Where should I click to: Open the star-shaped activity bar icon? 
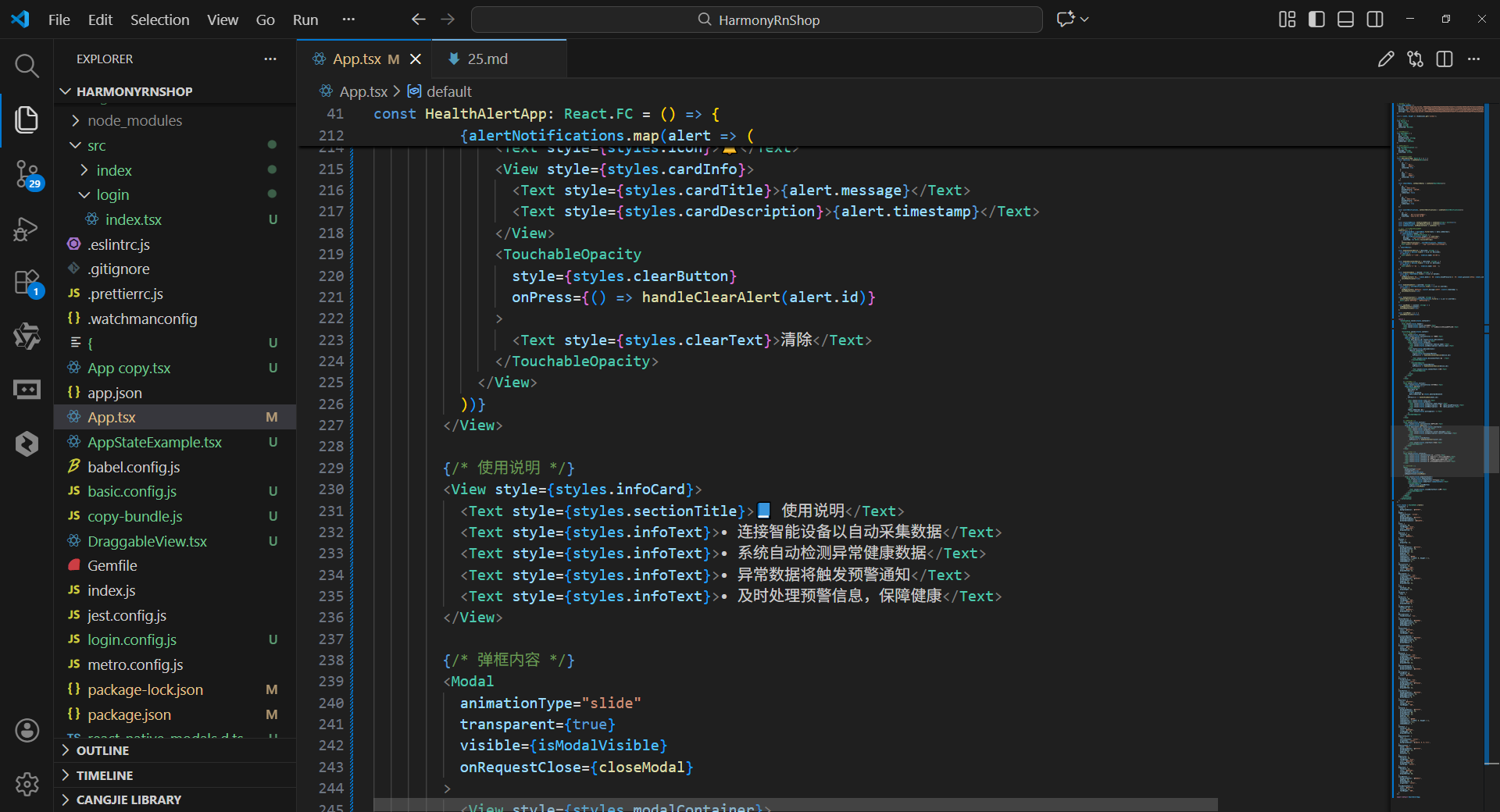pyautogui.click(x=27, y=337)
